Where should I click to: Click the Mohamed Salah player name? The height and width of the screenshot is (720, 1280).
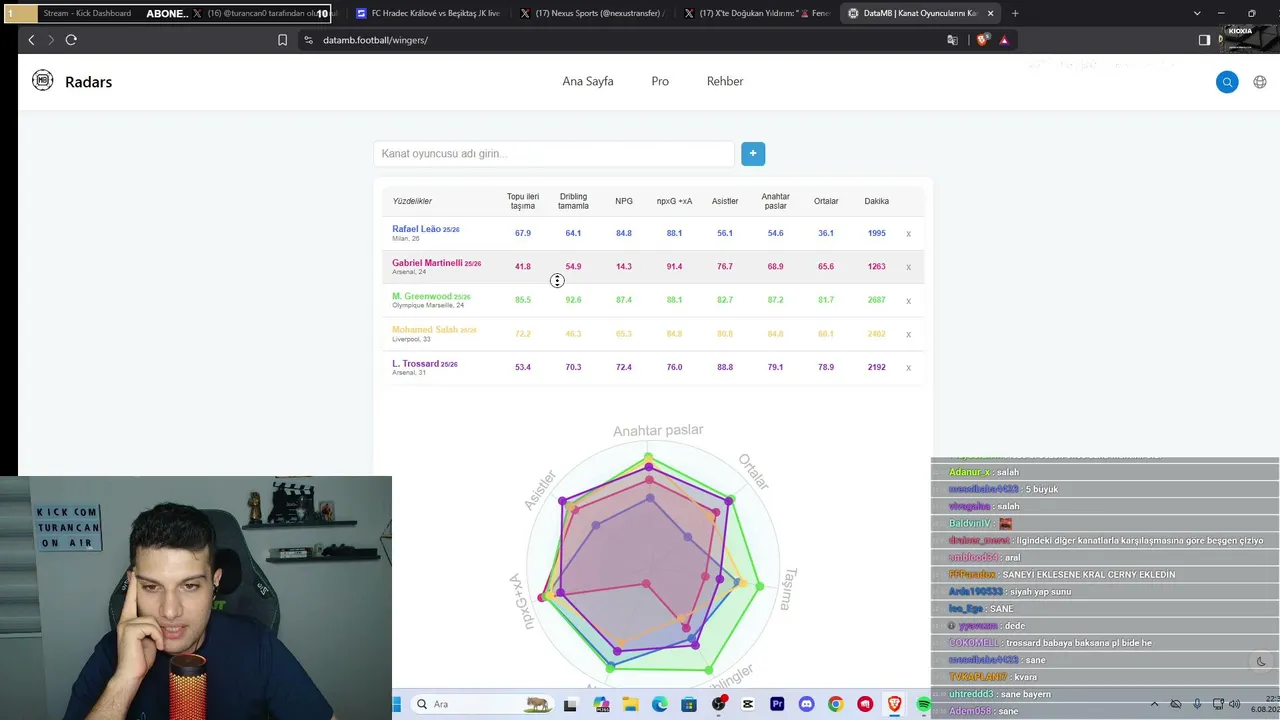[x=425, y=329]
